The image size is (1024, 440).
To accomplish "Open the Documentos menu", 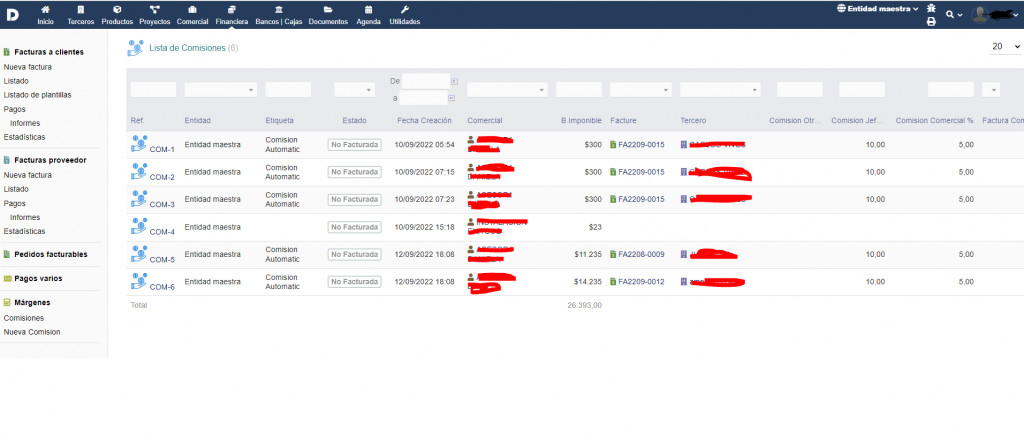I will coord(328,15).
